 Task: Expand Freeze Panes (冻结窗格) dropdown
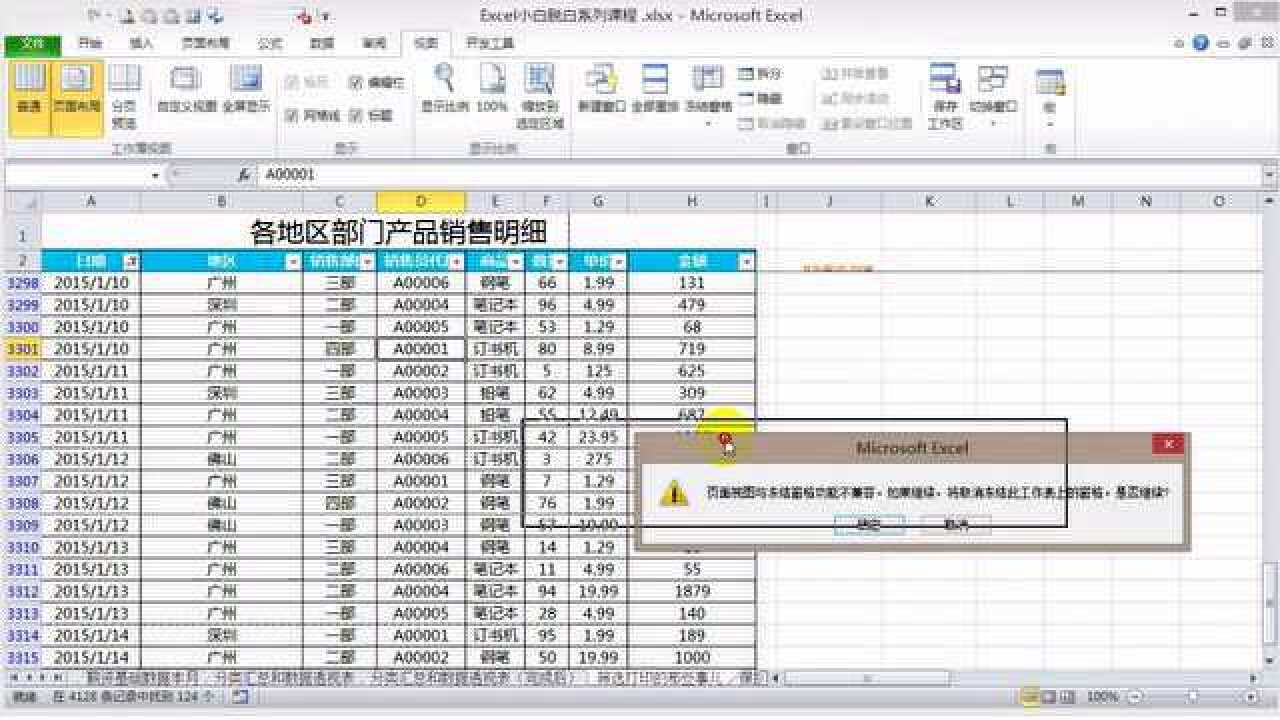[708, 123]
